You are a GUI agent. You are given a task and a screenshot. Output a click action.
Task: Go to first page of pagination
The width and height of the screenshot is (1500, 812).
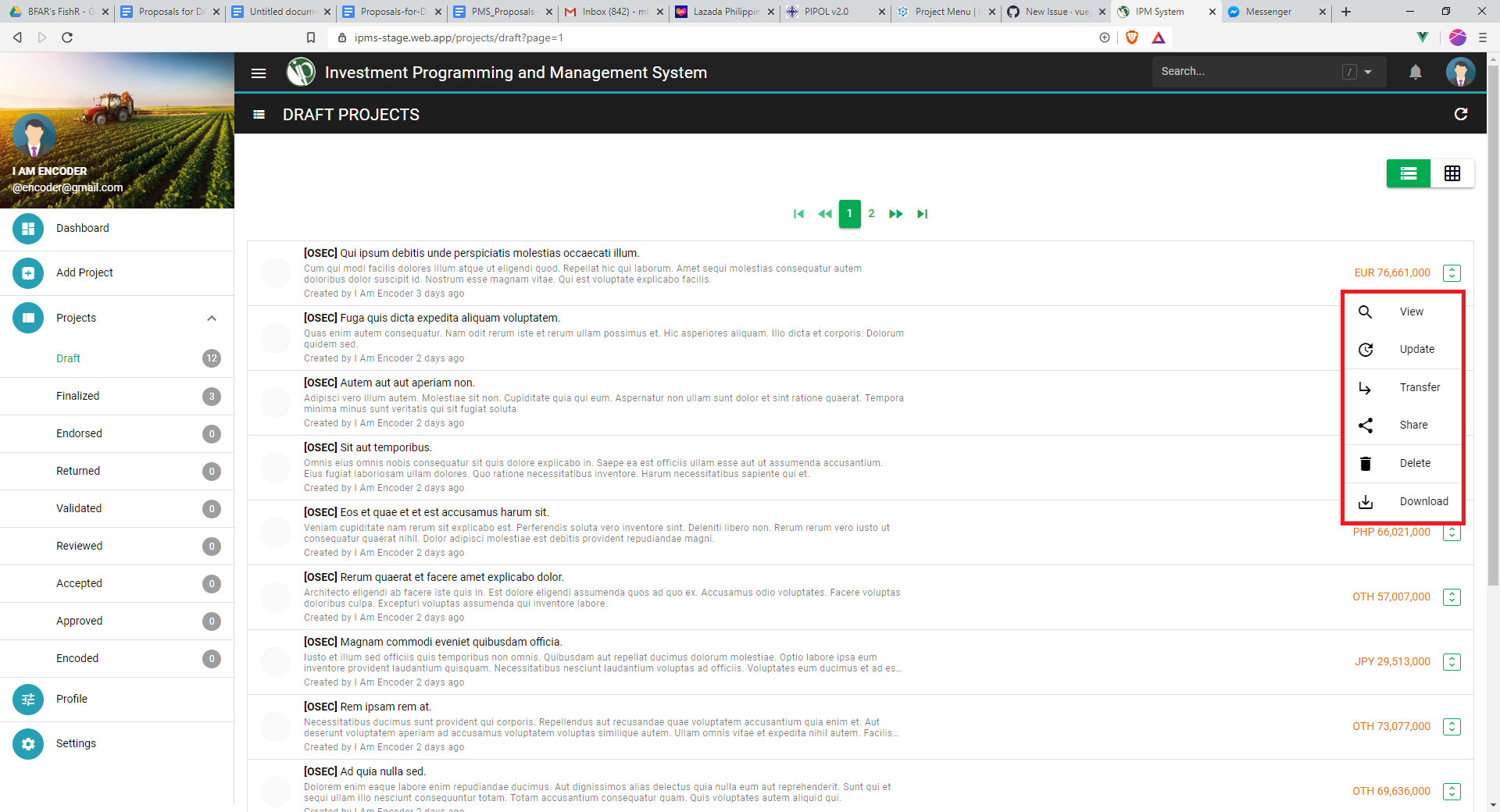pos(798,214)
